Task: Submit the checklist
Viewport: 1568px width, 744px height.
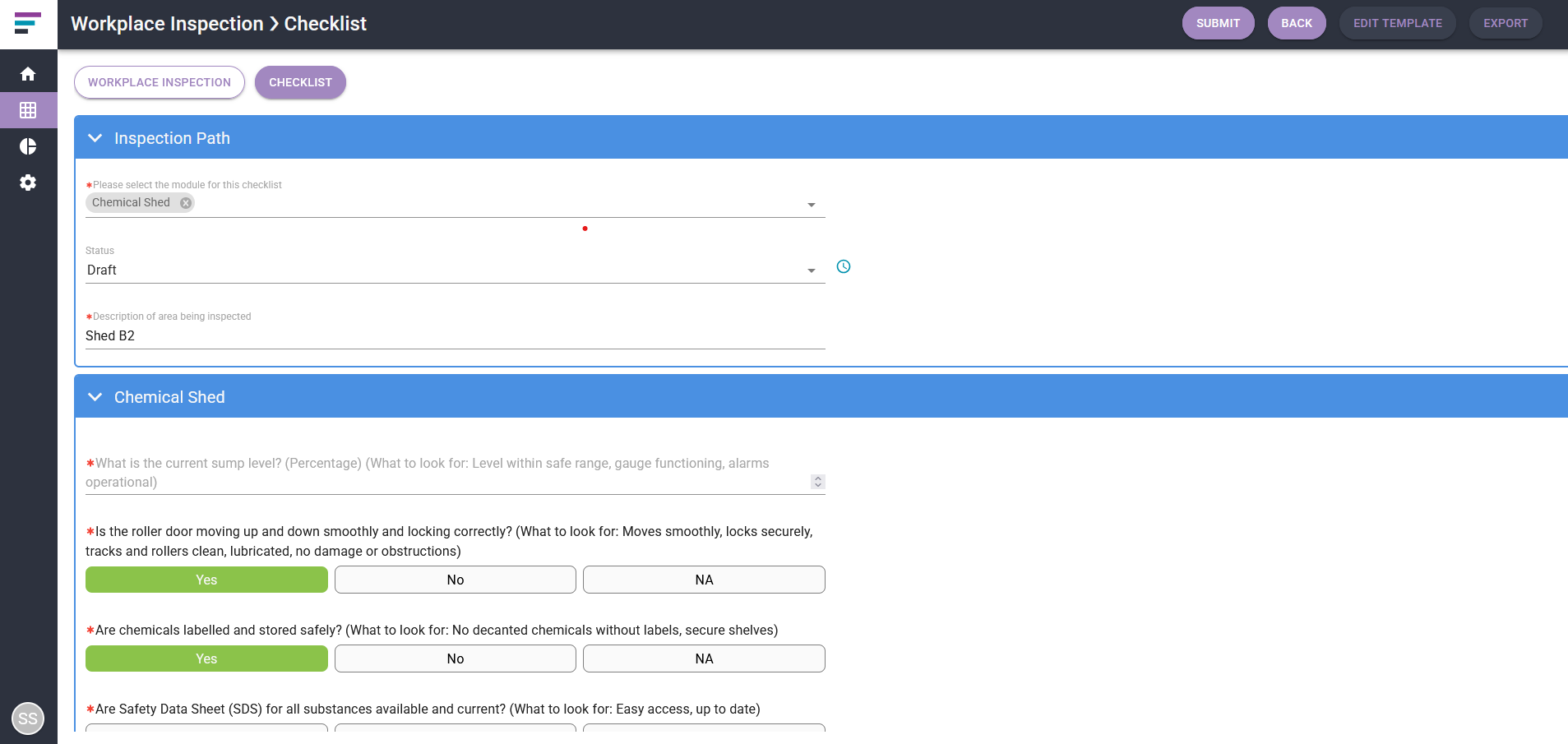Action: tap(1218, 23)
